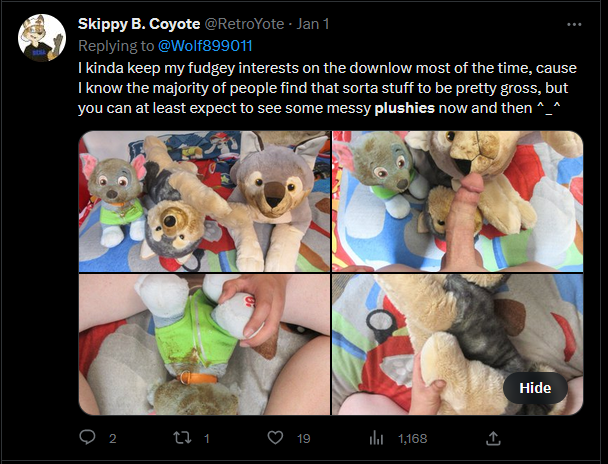Viewport: 608px width, 464px height.
Task: Like the post with the heart icon
Action: [275, 438]
